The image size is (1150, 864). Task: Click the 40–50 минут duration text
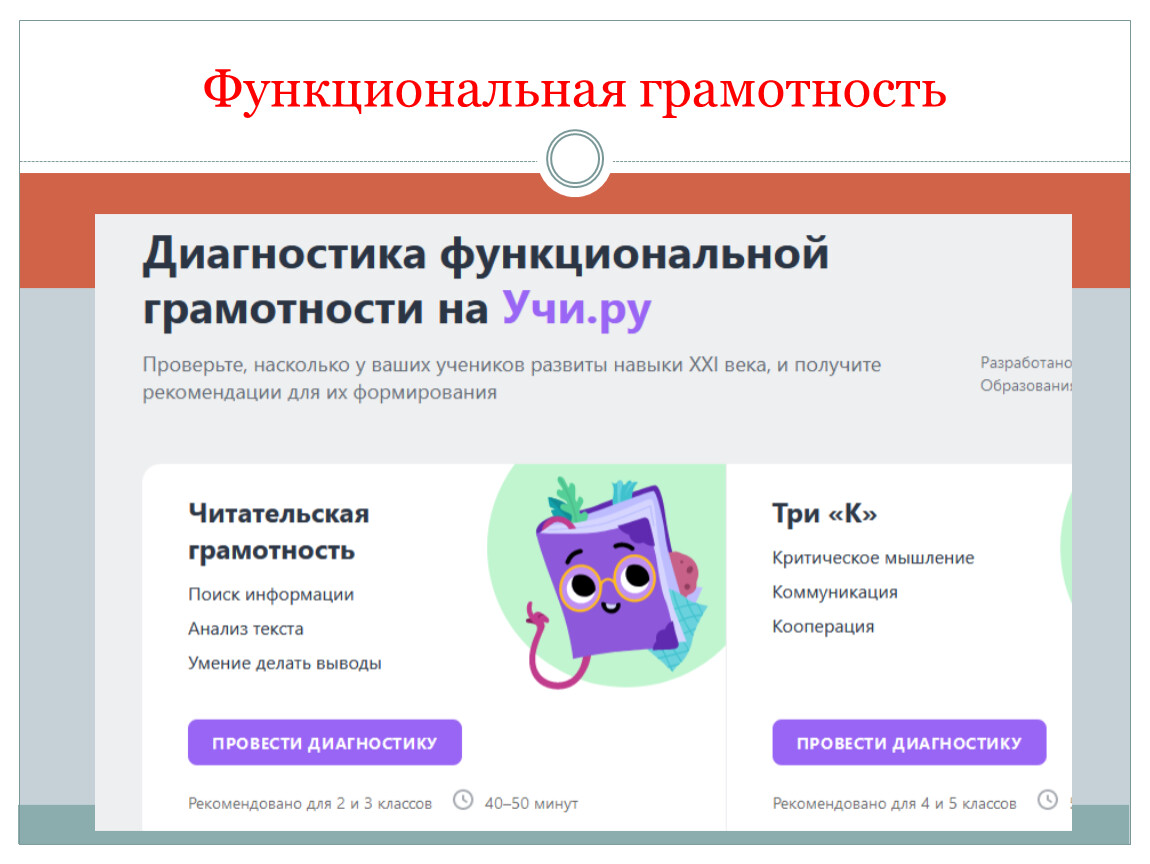tap(531, 803)
